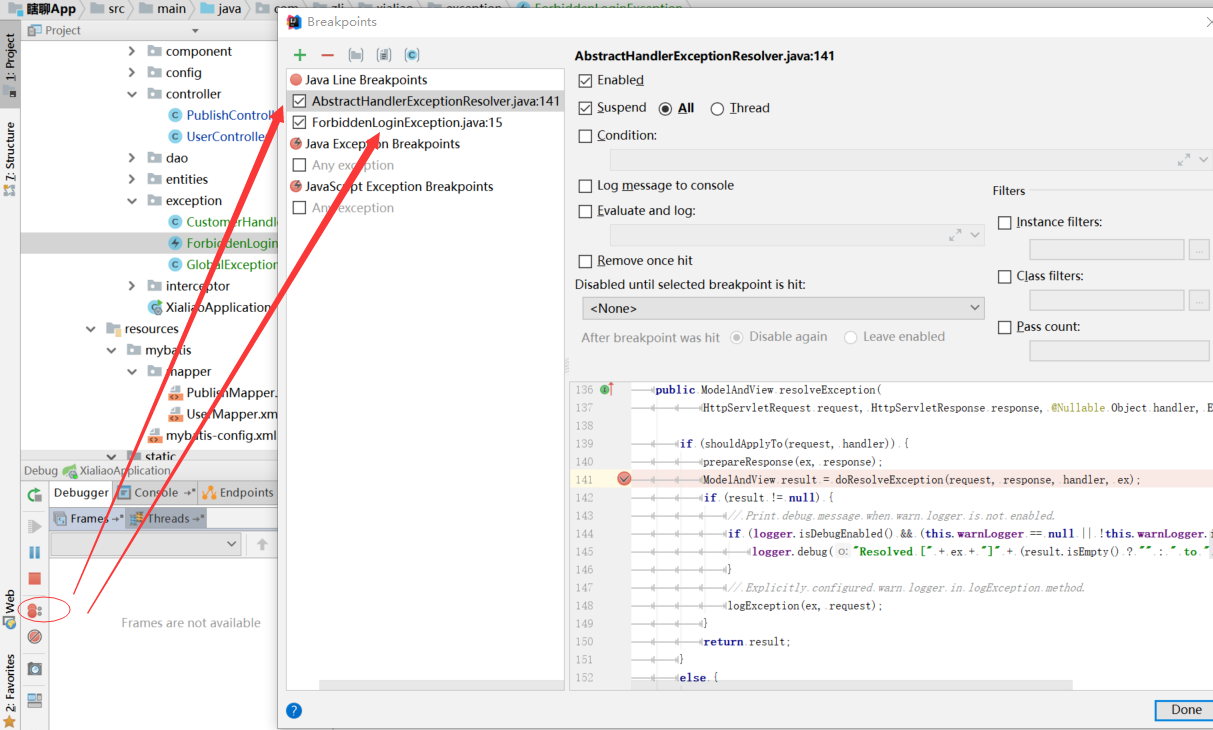The height and width of the screenshot is (730, 1213).
Task: Open the 7: Structure tool window tab
Action: [x=10, y=157]
